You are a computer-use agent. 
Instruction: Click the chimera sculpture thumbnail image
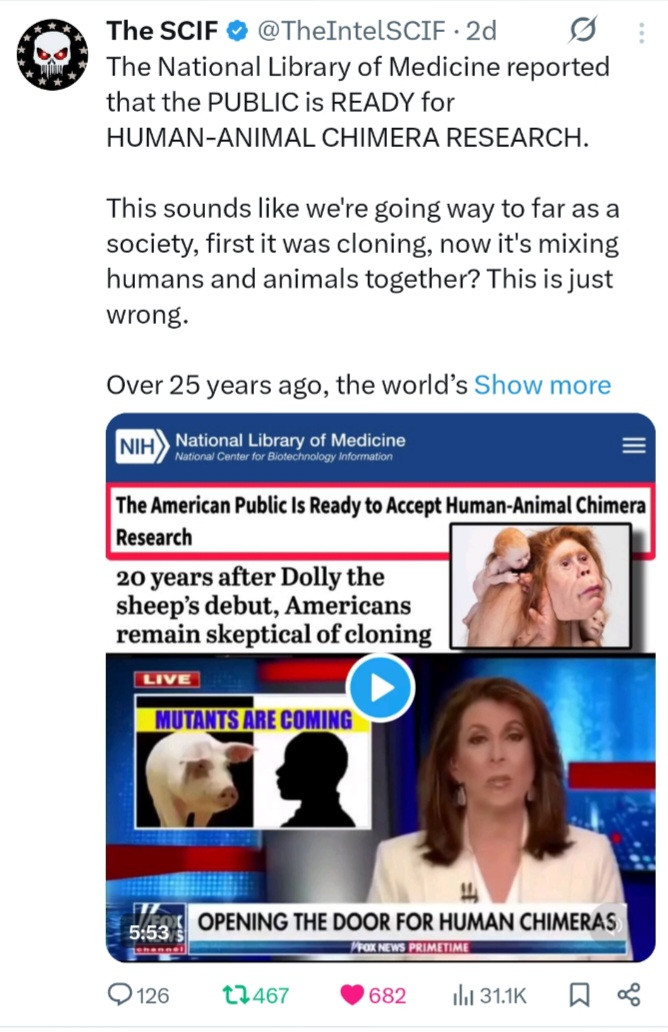click(x=540, y=586)
